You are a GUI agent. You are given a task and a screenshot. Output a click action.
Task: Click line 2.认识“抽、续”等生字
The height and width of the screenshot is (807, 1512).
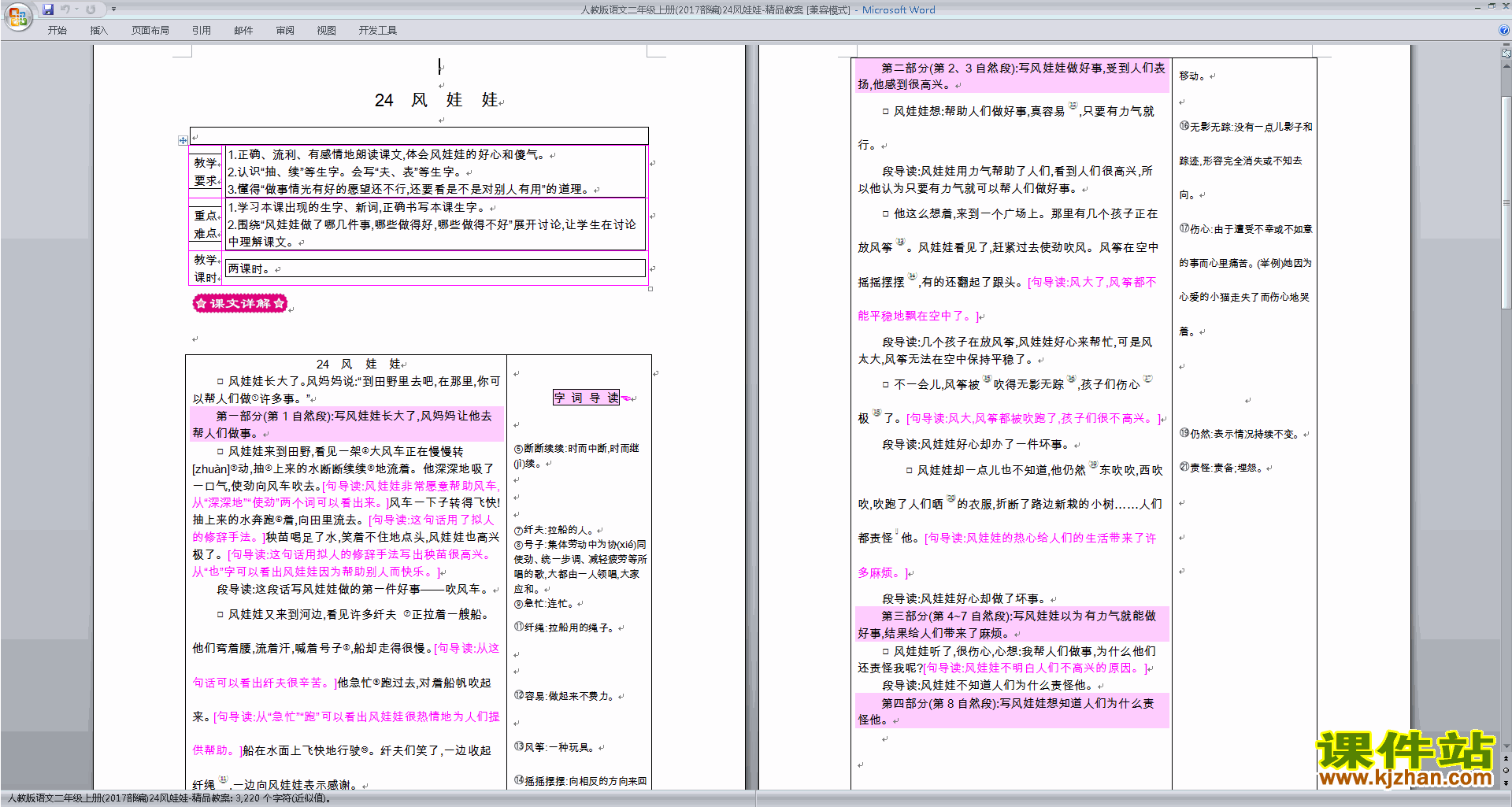point(345,172)
